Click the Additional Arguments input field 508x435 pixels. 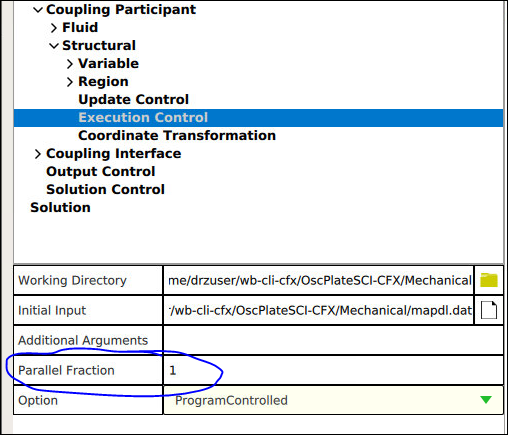click(333, 340)
